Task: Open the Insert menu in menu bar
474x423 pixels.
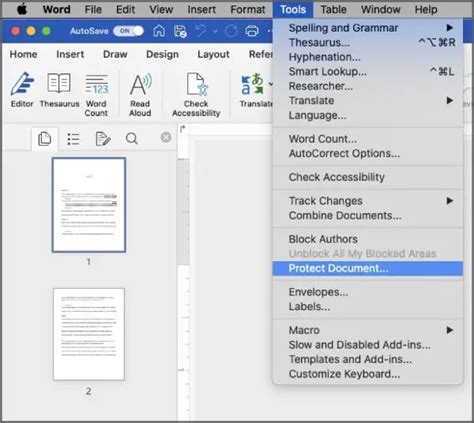Action: (x=201, y=9)
